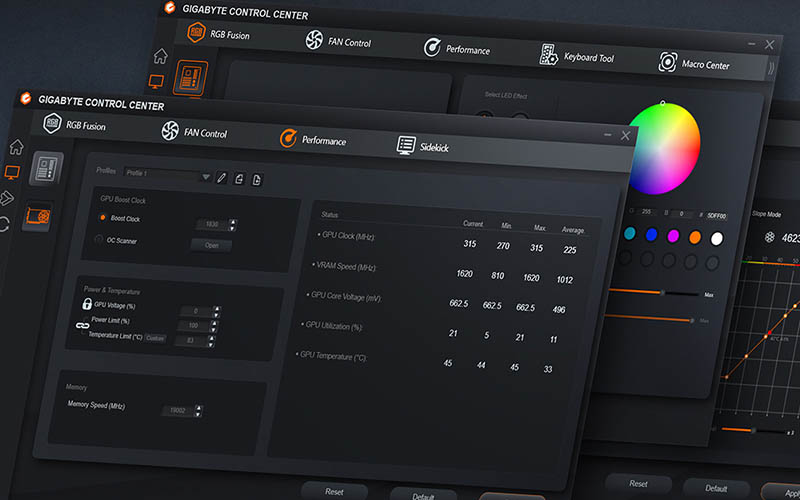Click the GPU Core Voltage average value 496
This screenshot has height=500, width=800.
pyautogui.click(x=559, y=309)
